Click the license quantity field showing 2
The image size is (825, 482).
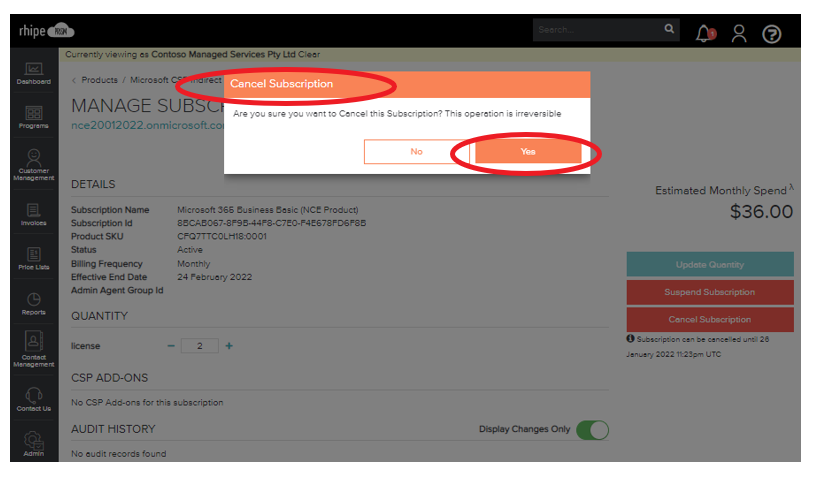199,346
